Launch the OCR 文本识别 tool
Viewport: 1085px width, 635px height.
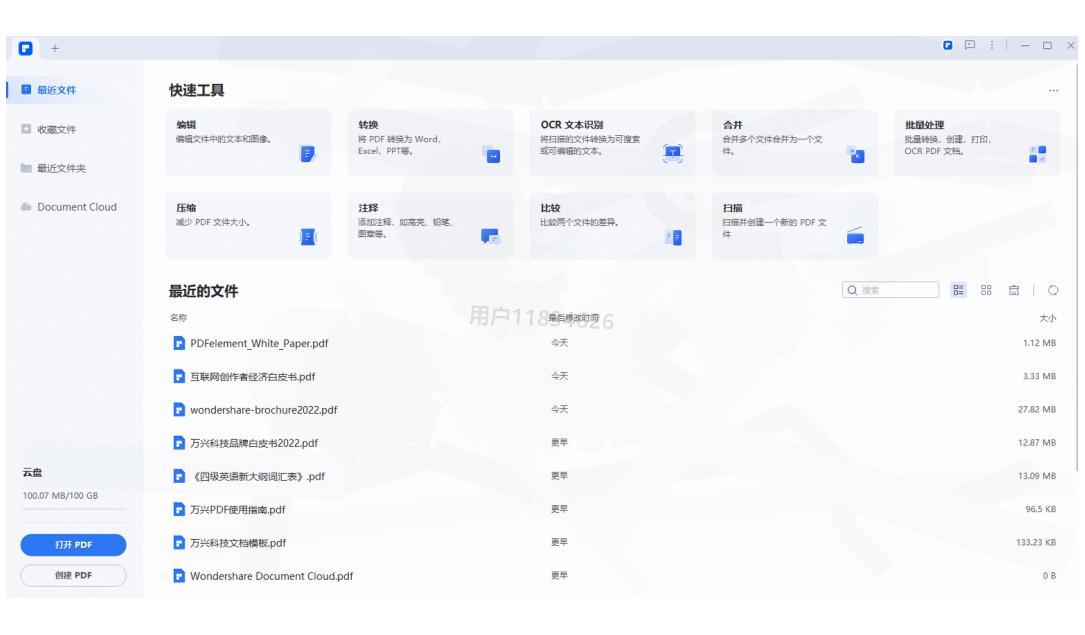point(612,142)
